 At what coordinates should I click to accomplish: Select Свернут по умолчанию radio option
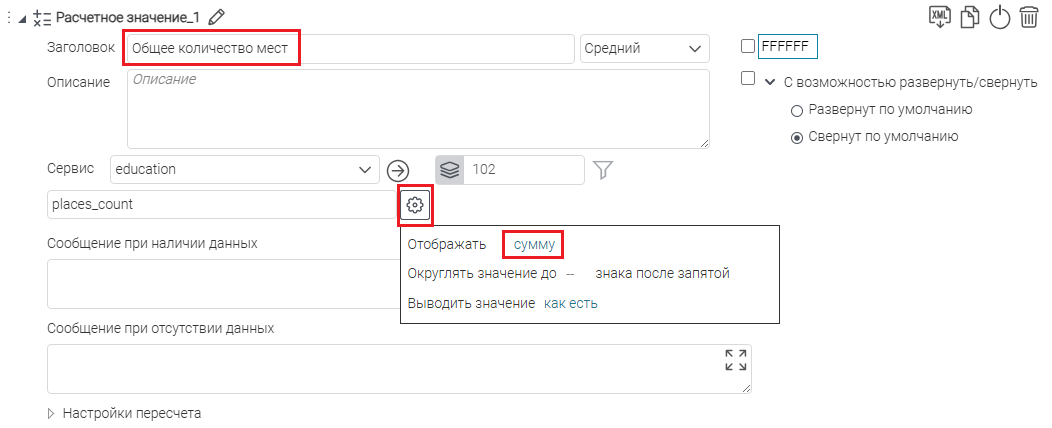pyautogui.click(x=797, y=137)
